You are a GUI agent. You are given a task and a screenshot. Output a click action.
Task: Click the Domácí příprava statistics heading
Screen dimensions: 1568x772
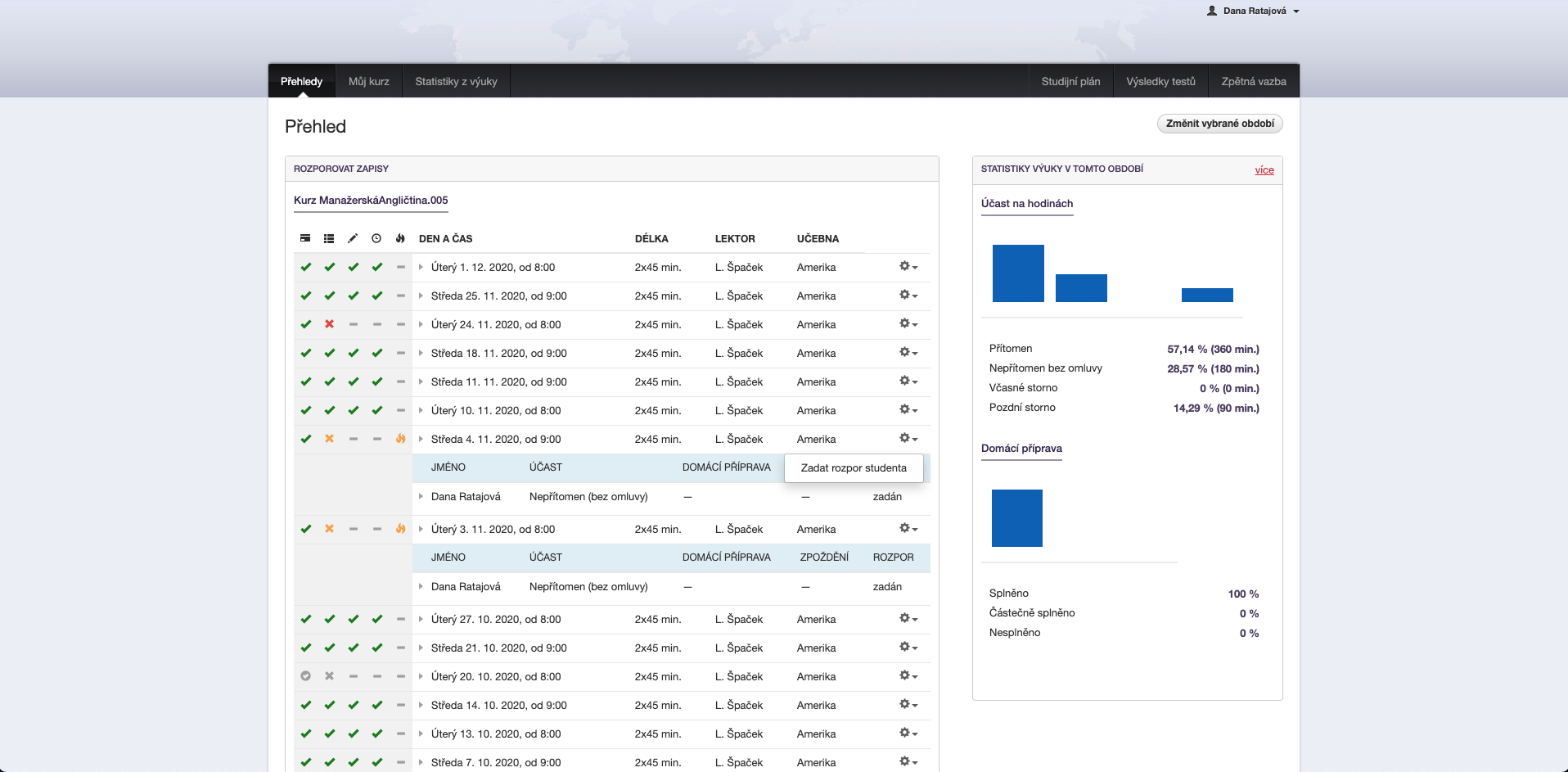[1021, 448]
